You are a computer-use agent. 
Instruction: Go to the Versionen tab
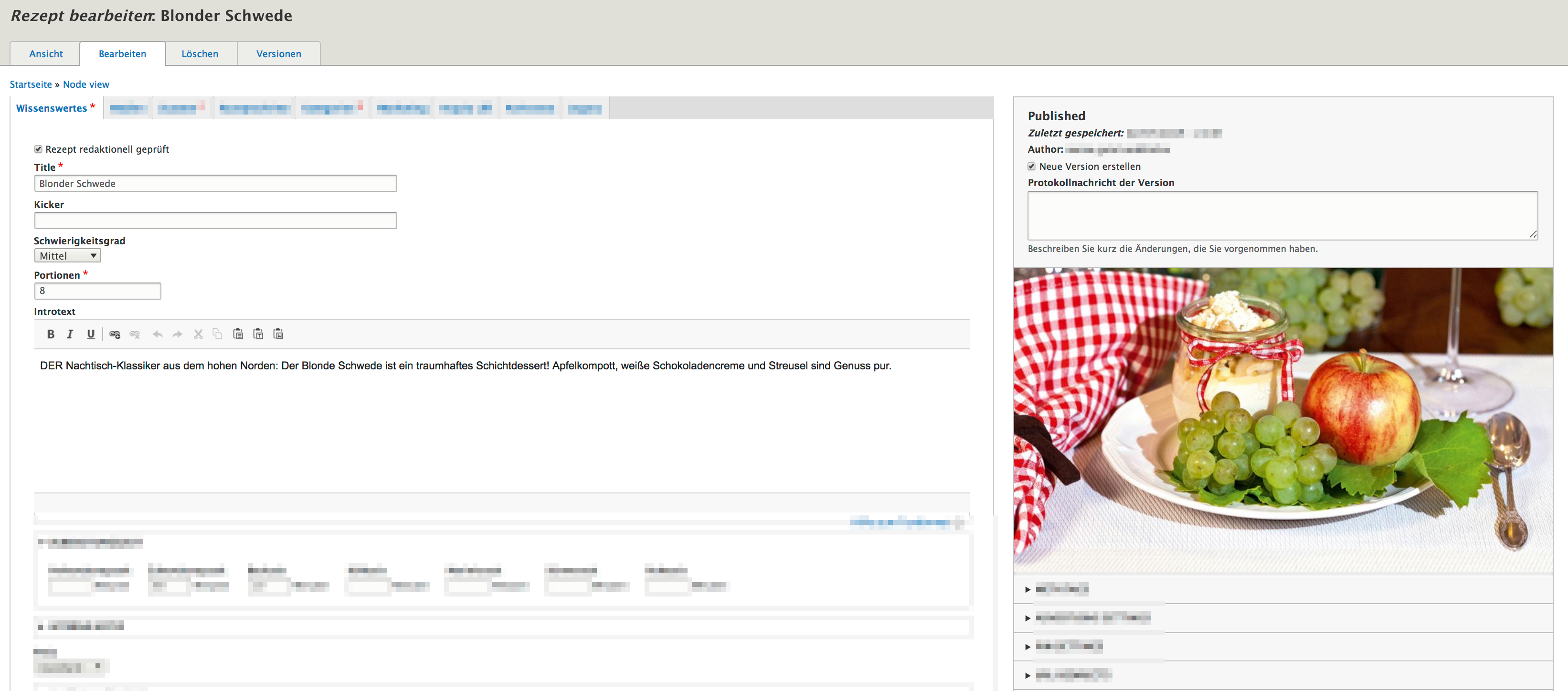click(279, 53)
